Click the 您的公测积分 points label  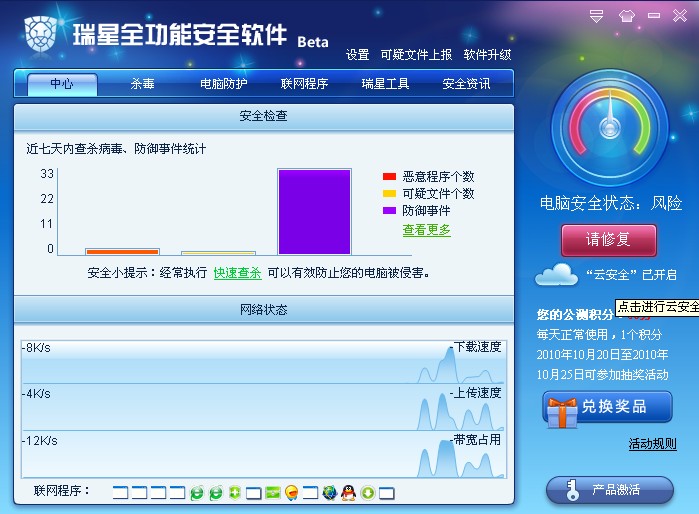[575, 315]
